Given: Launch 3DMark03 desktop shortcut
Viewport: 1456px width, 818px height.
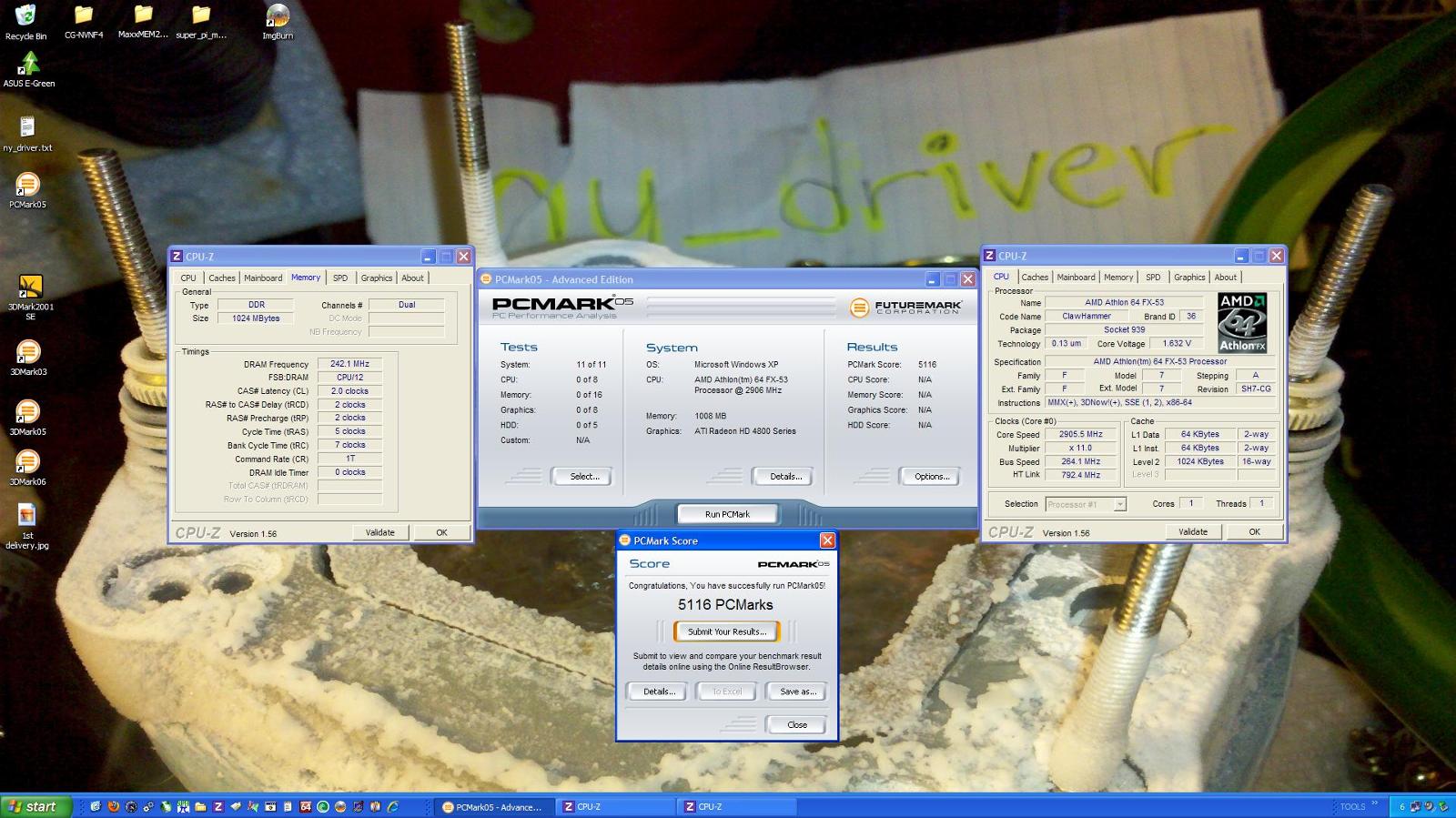Looking at the screenshot, I should coord(28,359).
